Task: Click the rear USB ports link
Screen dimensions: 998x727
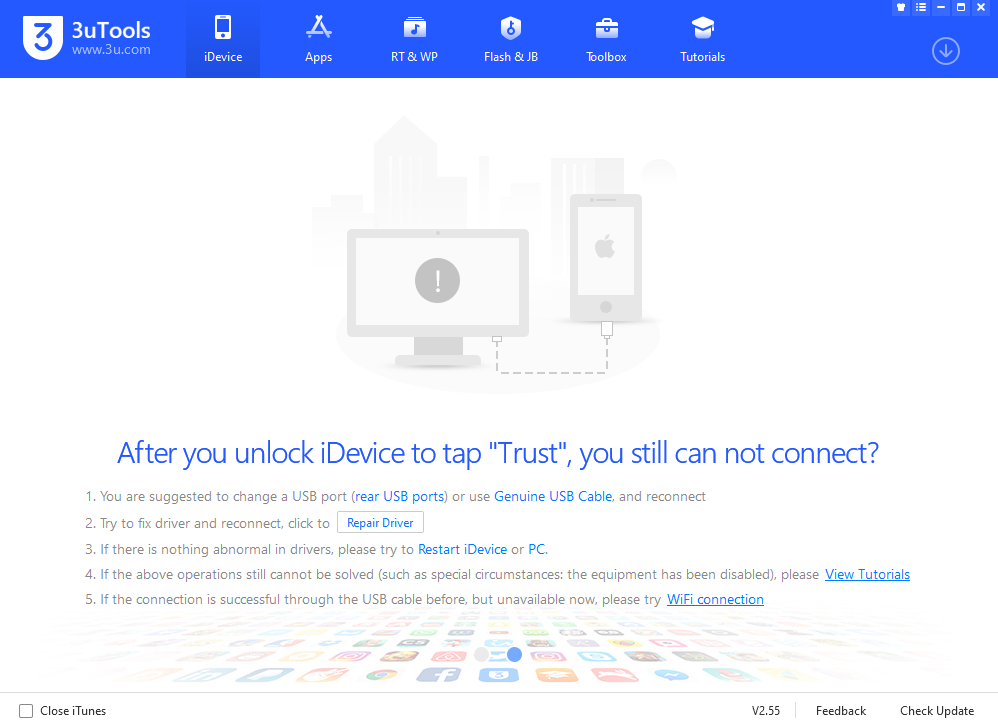Action: 399,497
